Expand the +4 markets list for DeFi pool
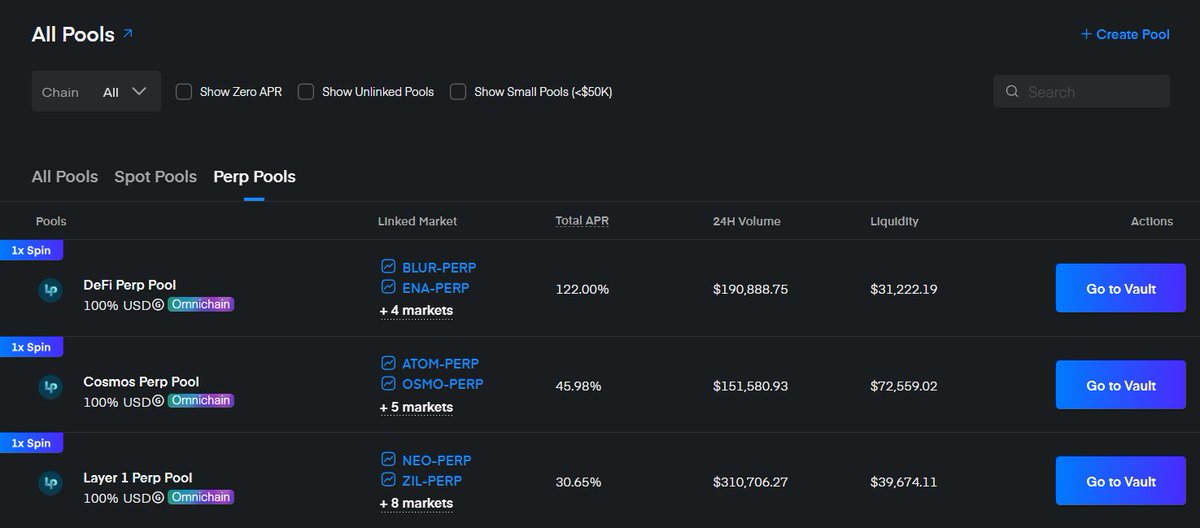 pos(416,310)
